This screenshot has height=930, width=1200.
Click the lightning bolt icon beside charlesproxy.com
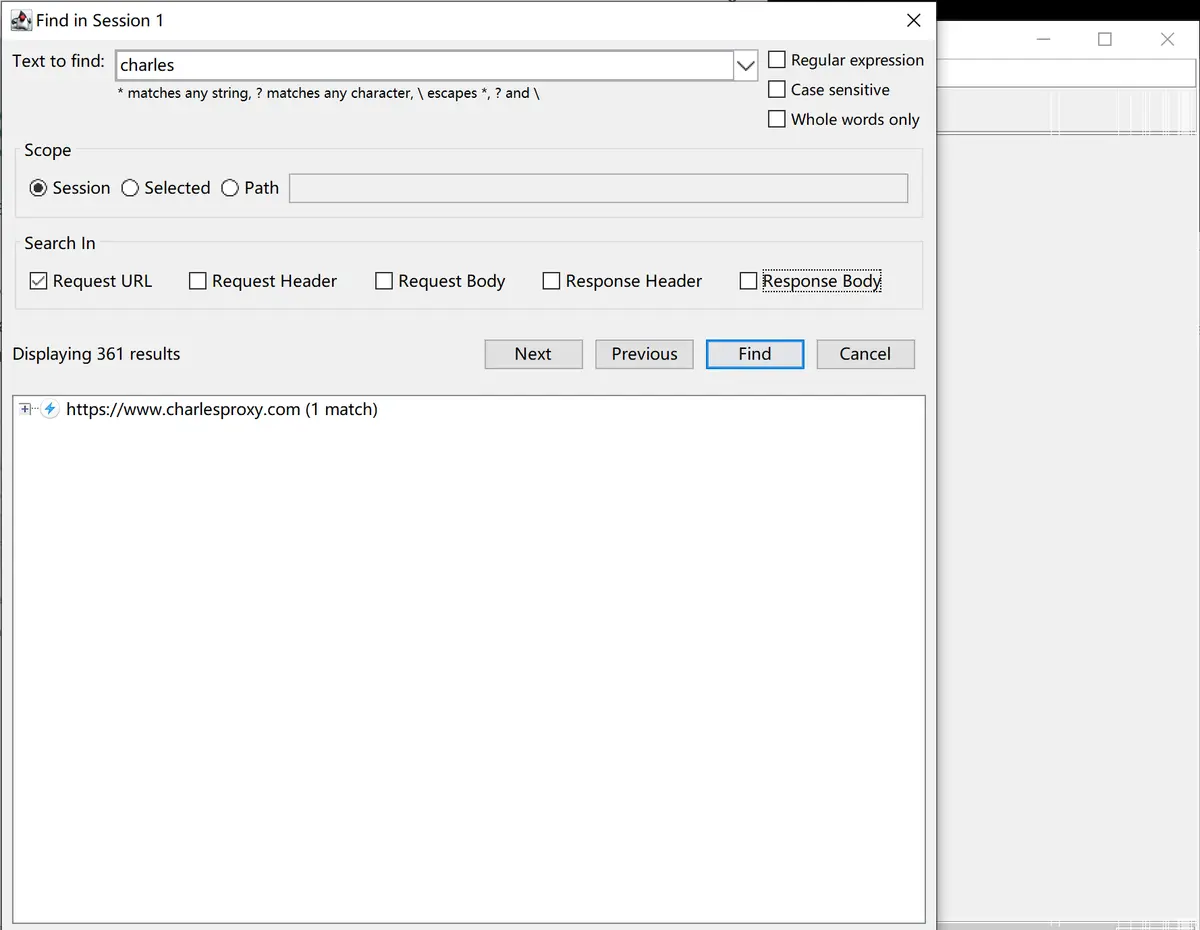tap(50, 409)
